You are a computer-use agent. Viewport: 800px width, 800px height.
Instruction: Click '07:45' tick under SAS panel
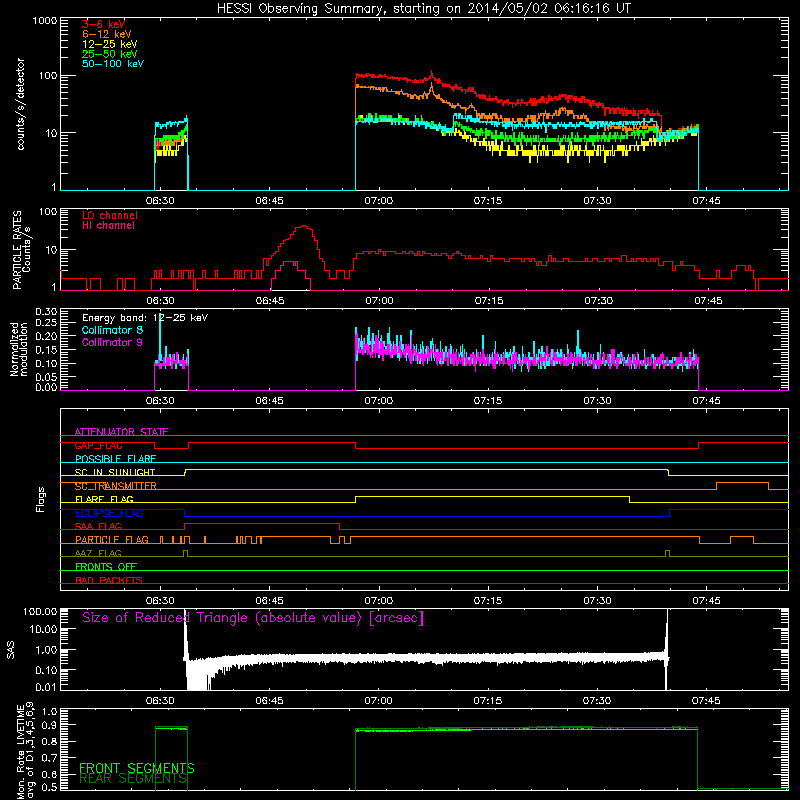(706, 701)
